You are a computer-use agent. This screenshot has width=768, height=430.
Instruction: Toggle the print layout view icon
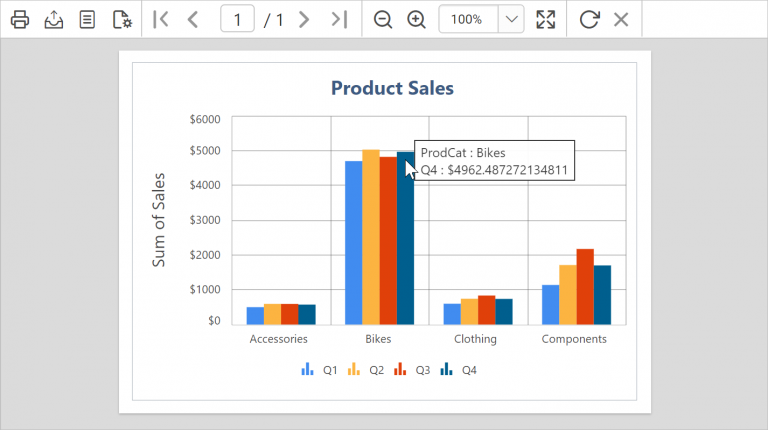pos(88,19)
